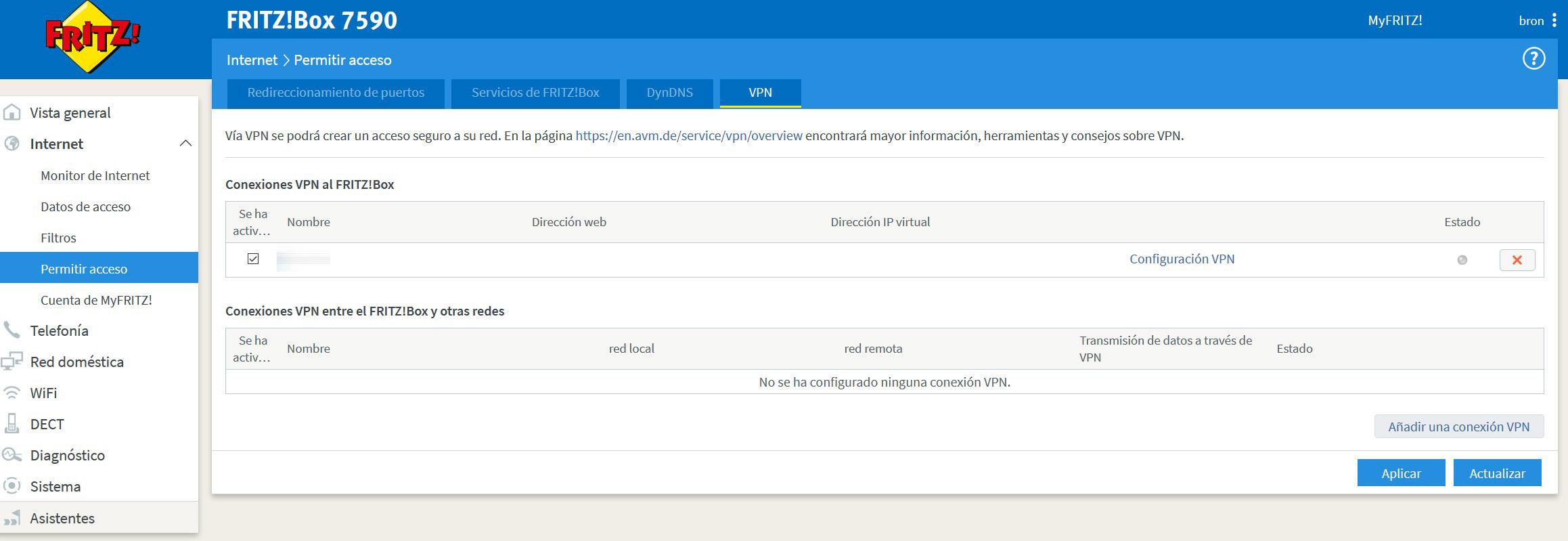Click the grey VPN status indicator
1568x541 pixels.
click(x=1462, y=260)
